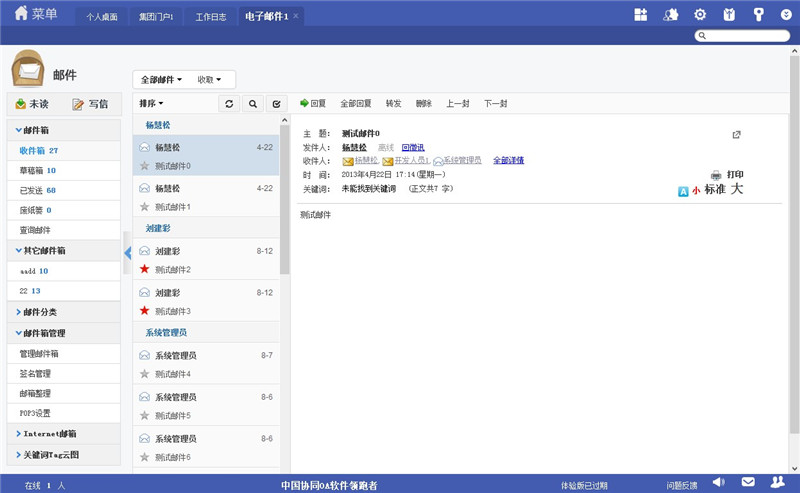This screenshot has width=800, height=493.
Task: Close the 电子邮件1 tab
Action: click(295, 16)
